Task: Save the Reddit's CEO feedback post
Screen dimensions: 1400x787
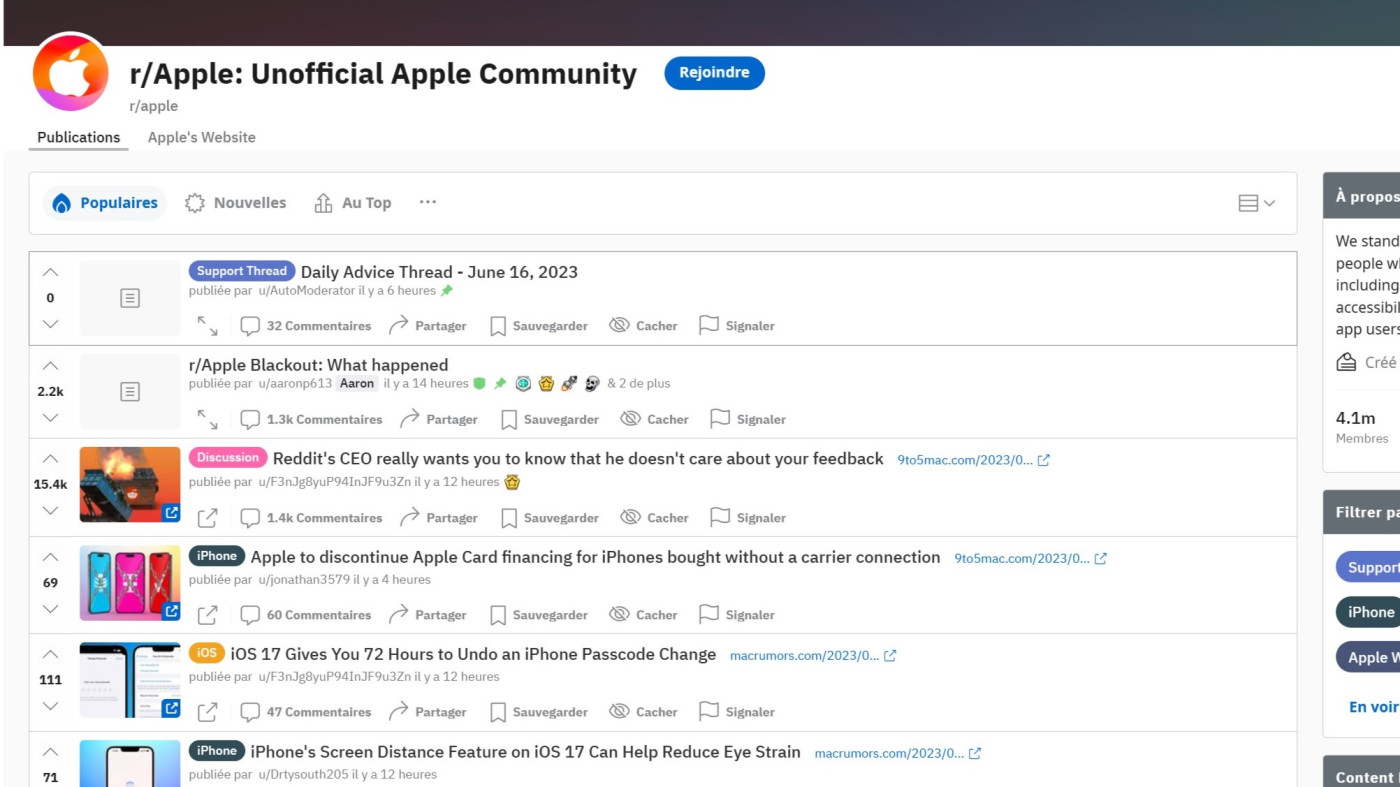Action: [549, 518]
